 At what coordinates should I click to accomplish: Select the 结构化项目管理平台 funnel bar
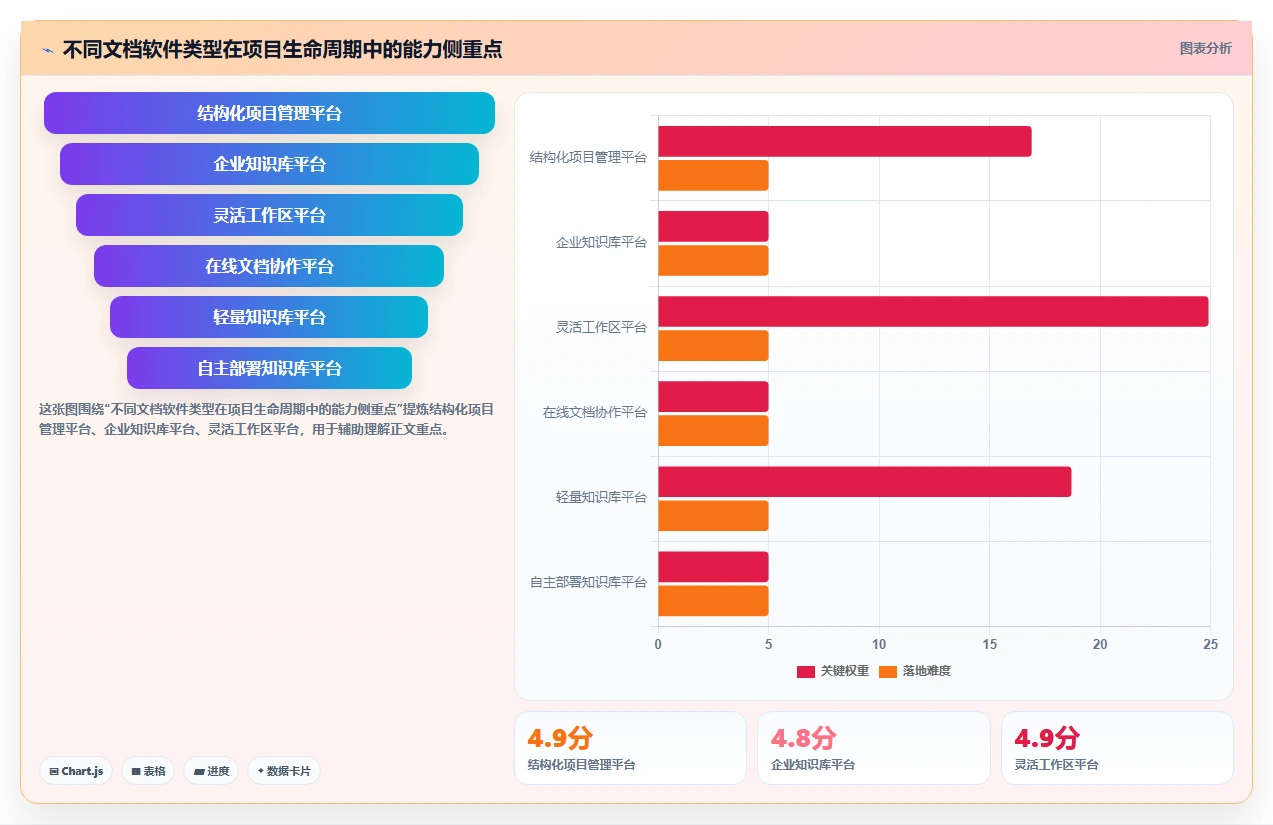coord(269,113)
